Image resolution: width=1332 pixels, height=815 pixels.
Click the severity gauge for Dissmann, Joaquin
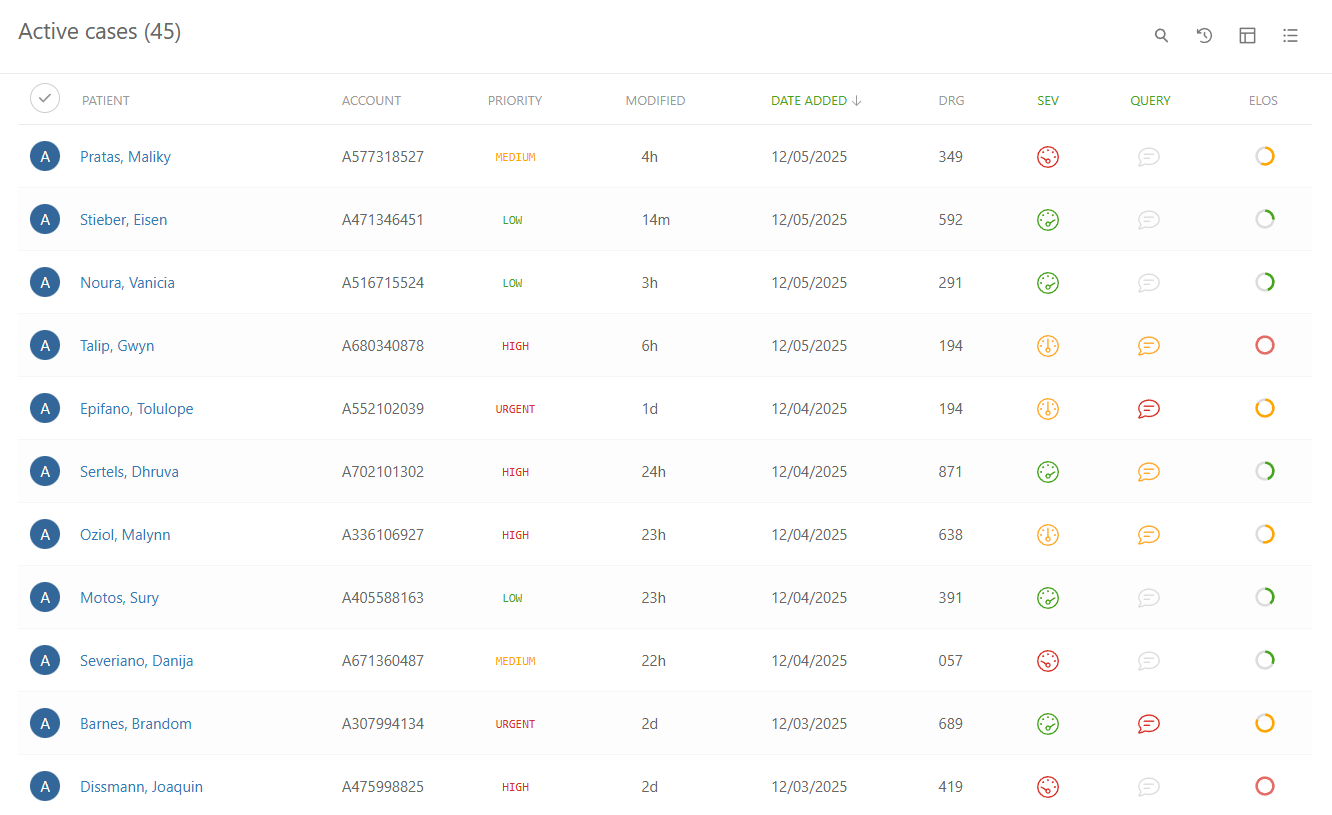click(x=1047, y=786)
